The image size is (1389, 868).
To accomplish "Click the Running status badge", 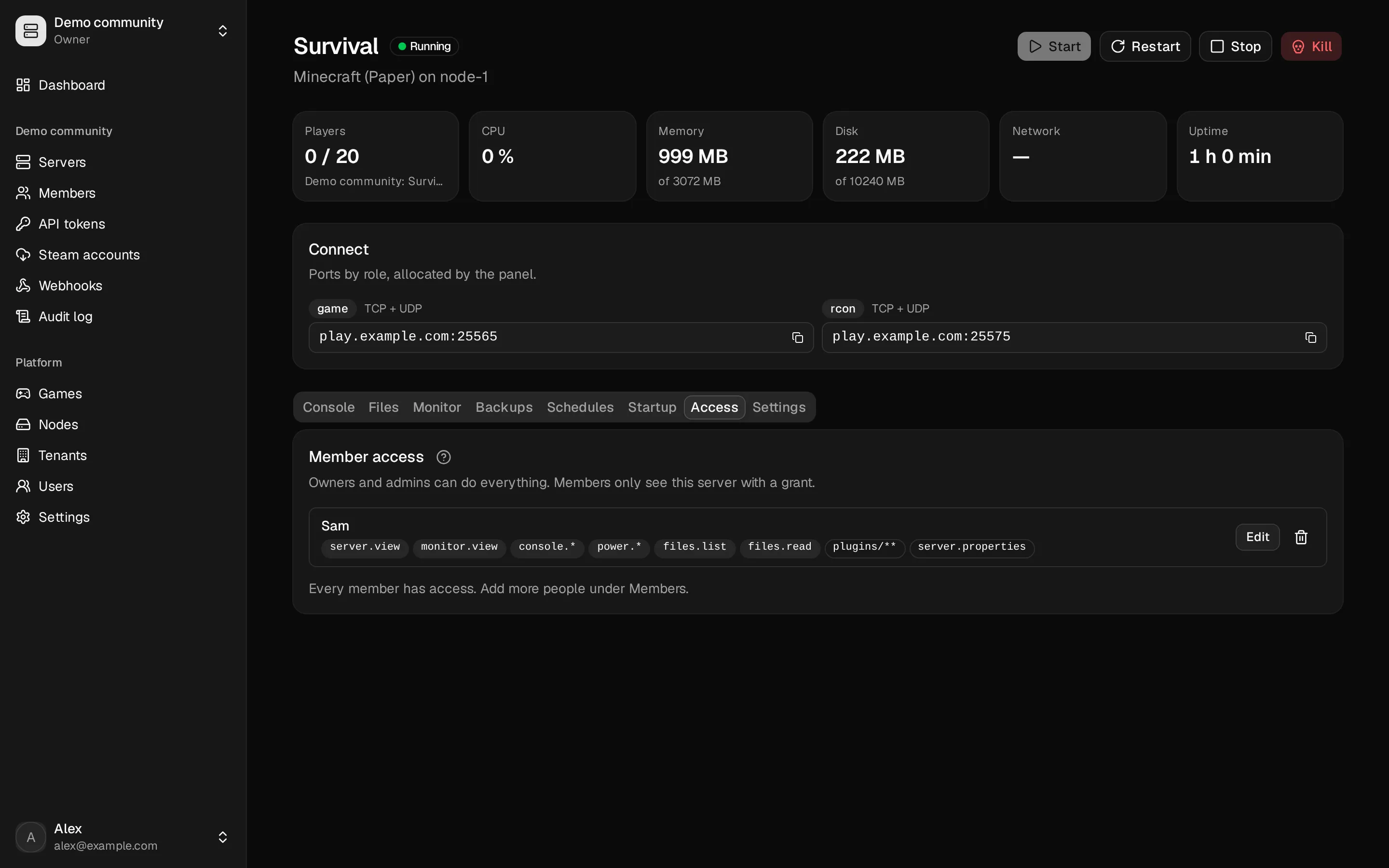I will pos(424,46).
